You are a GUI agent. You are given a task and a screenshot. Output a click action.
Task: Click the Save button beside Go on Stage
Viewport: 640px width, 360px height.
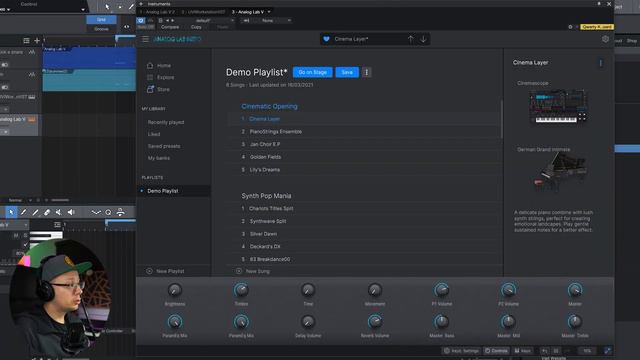pyautogui.click(x=347, y=72)
